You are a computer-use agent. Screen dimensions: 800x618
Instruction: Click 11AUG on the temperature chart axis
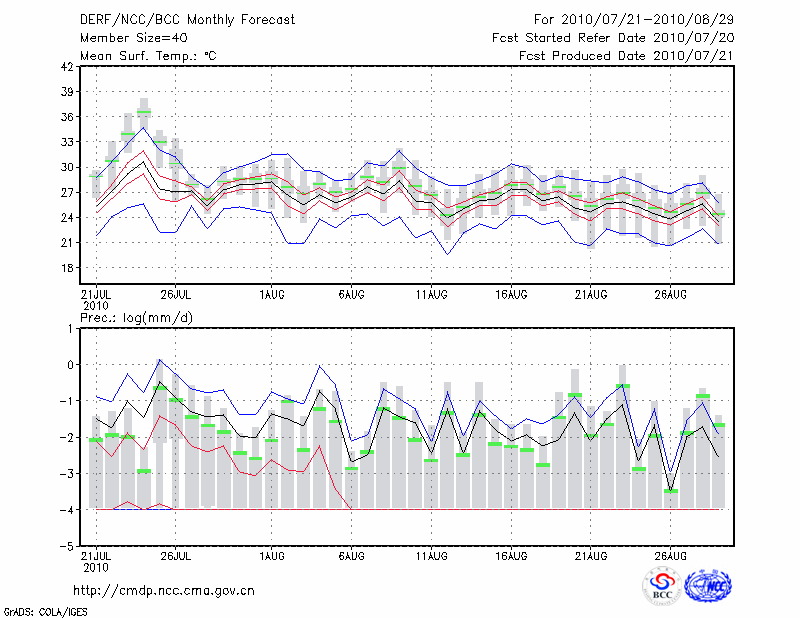[431, 295]
